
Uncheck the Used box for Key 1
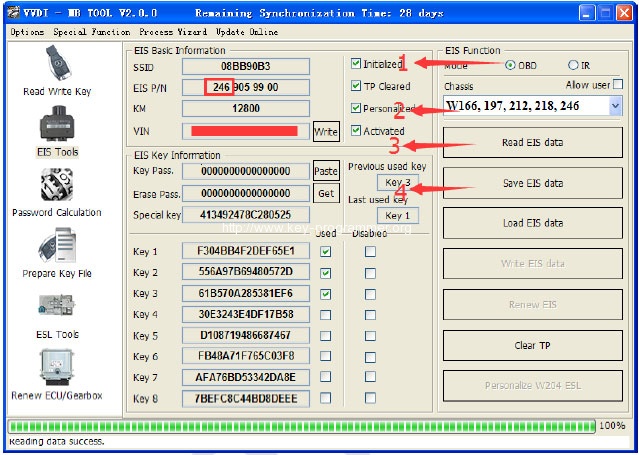tap(325, 252)
